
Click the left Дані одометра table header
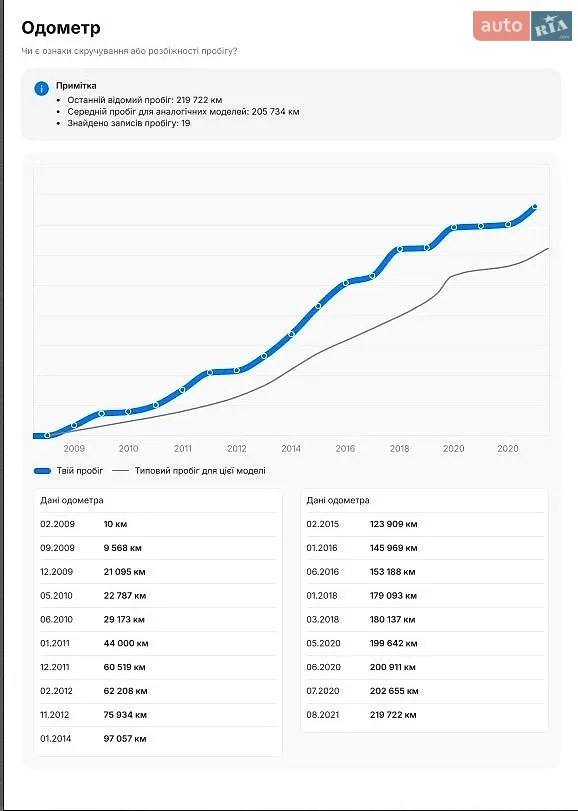[72, 501]
